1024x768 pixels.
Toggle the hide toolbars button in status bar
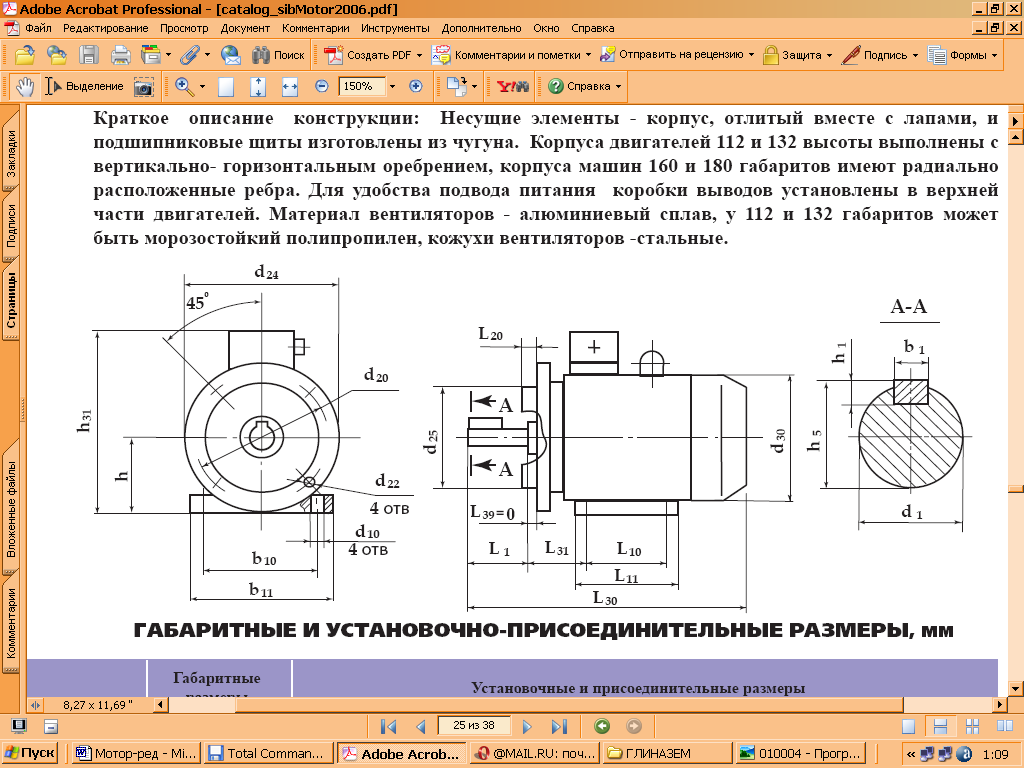[51, 726]
